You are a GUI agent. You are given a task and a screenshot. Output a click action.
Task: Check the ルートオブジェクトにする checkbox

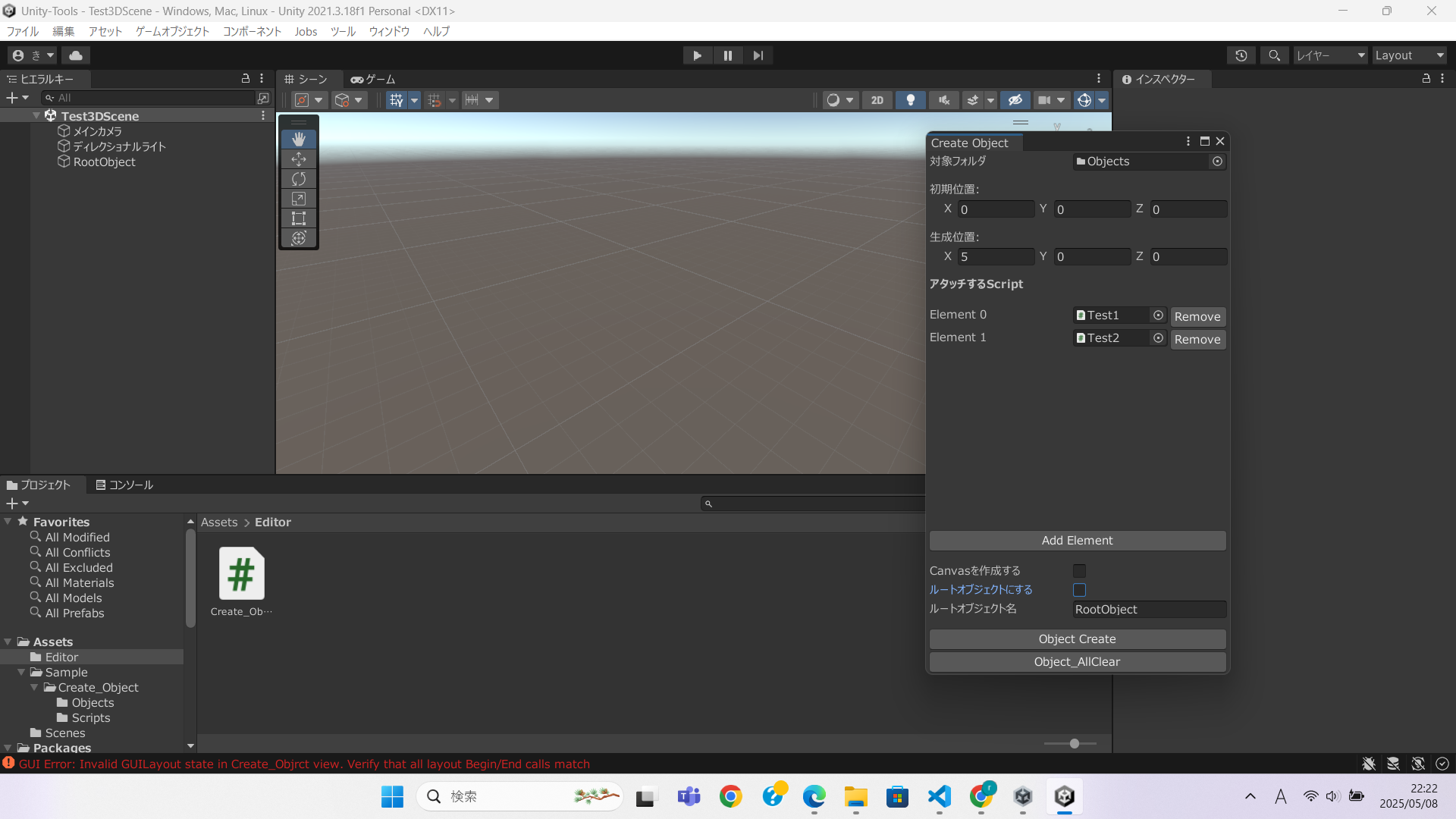[x=1079, y=590]
